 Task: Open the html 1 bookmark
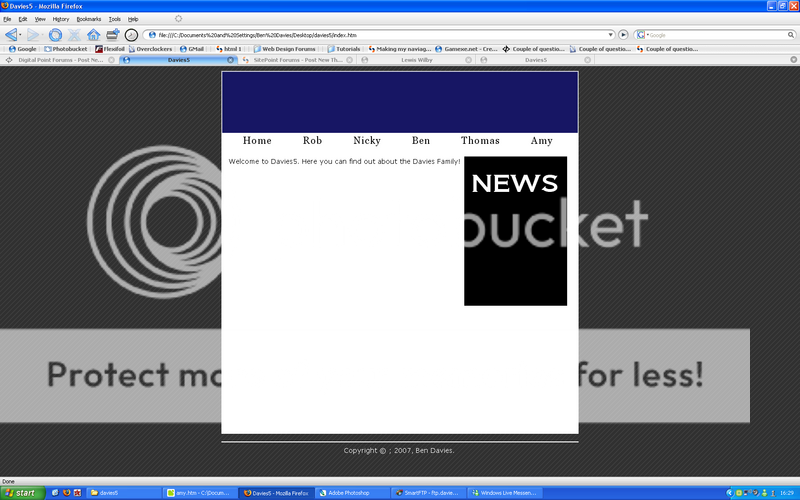[229, 49]
